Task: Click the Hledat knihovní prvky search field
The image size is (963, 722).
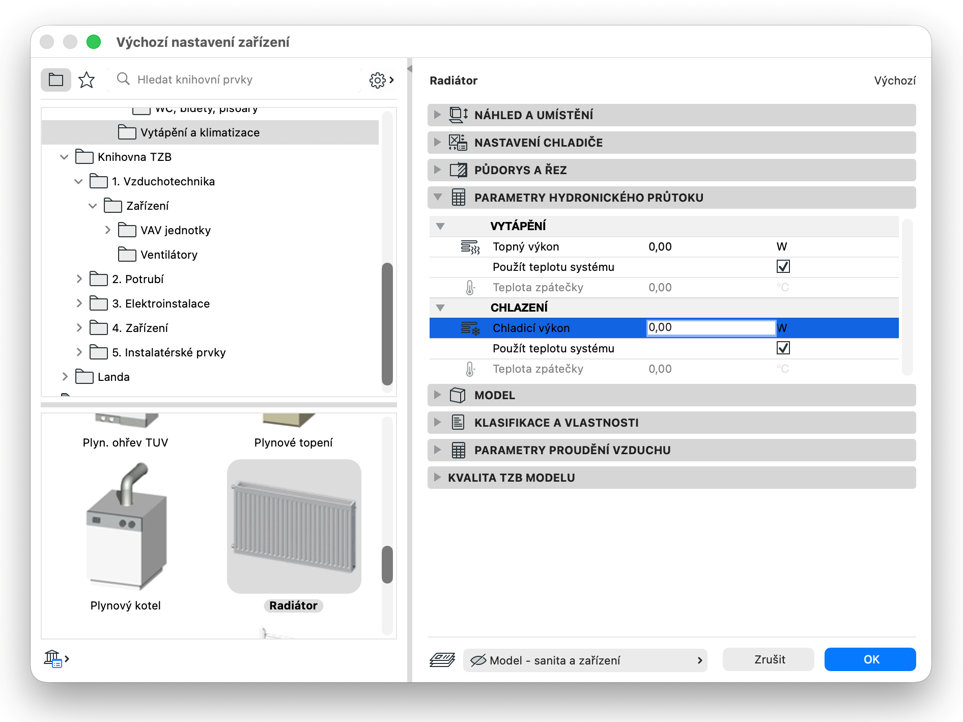Action: tap(236, 80)
